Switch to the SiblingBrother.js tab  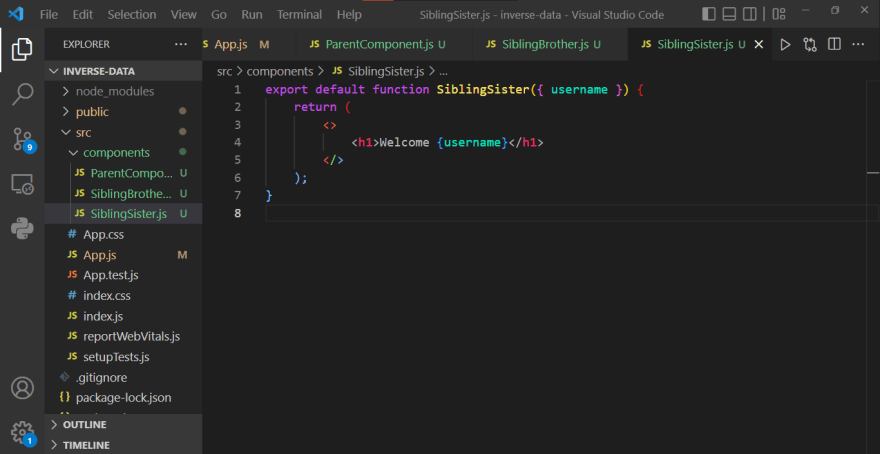point(549,44)
